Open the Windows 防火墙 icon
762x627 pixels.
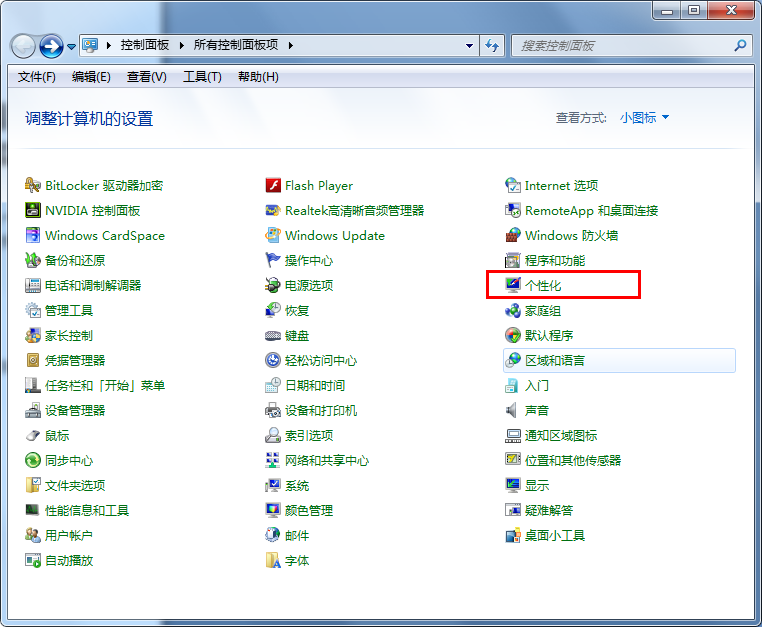point(513,235)
